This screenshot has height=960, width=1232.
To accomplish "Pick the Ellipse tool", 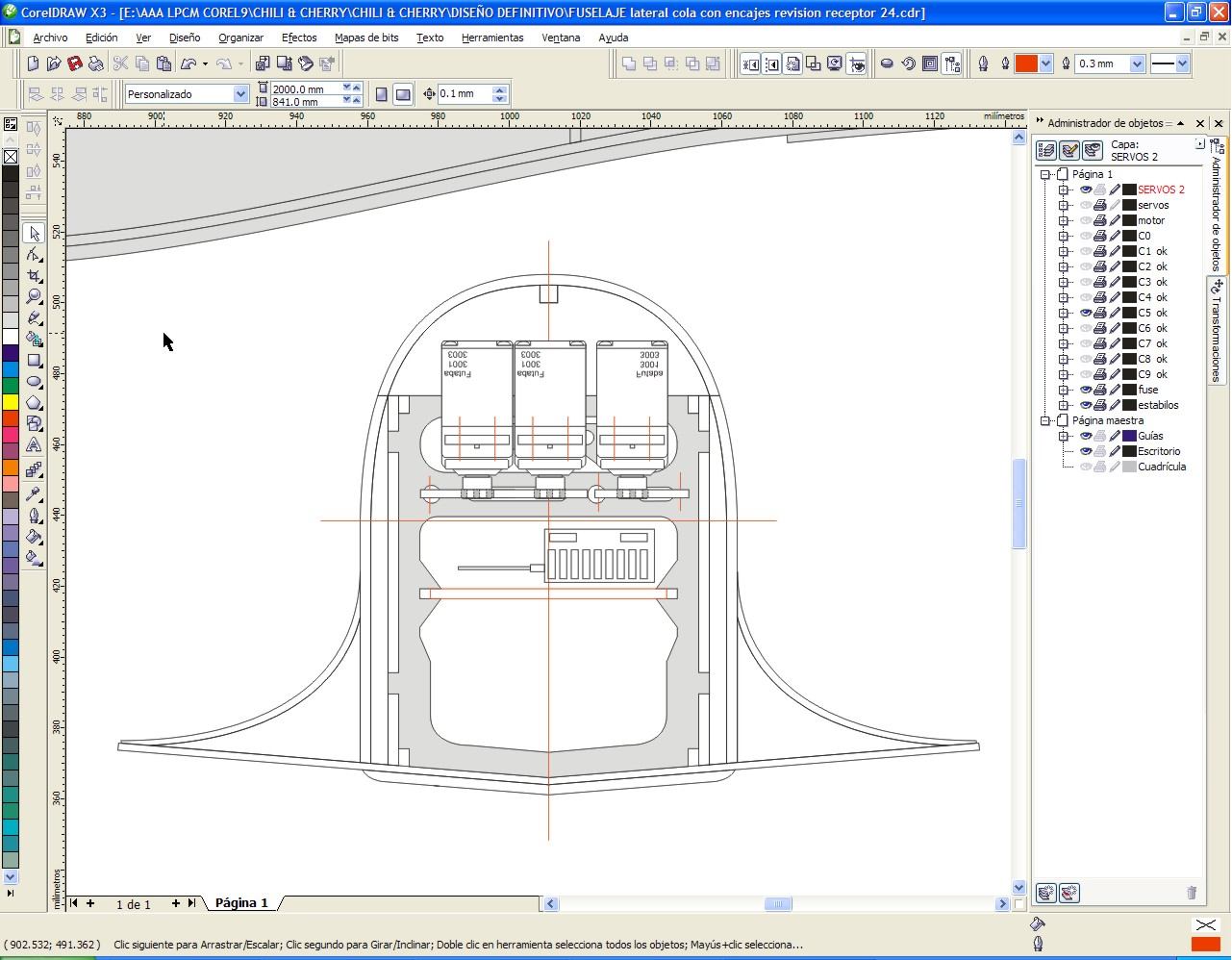I will point(35,382).
